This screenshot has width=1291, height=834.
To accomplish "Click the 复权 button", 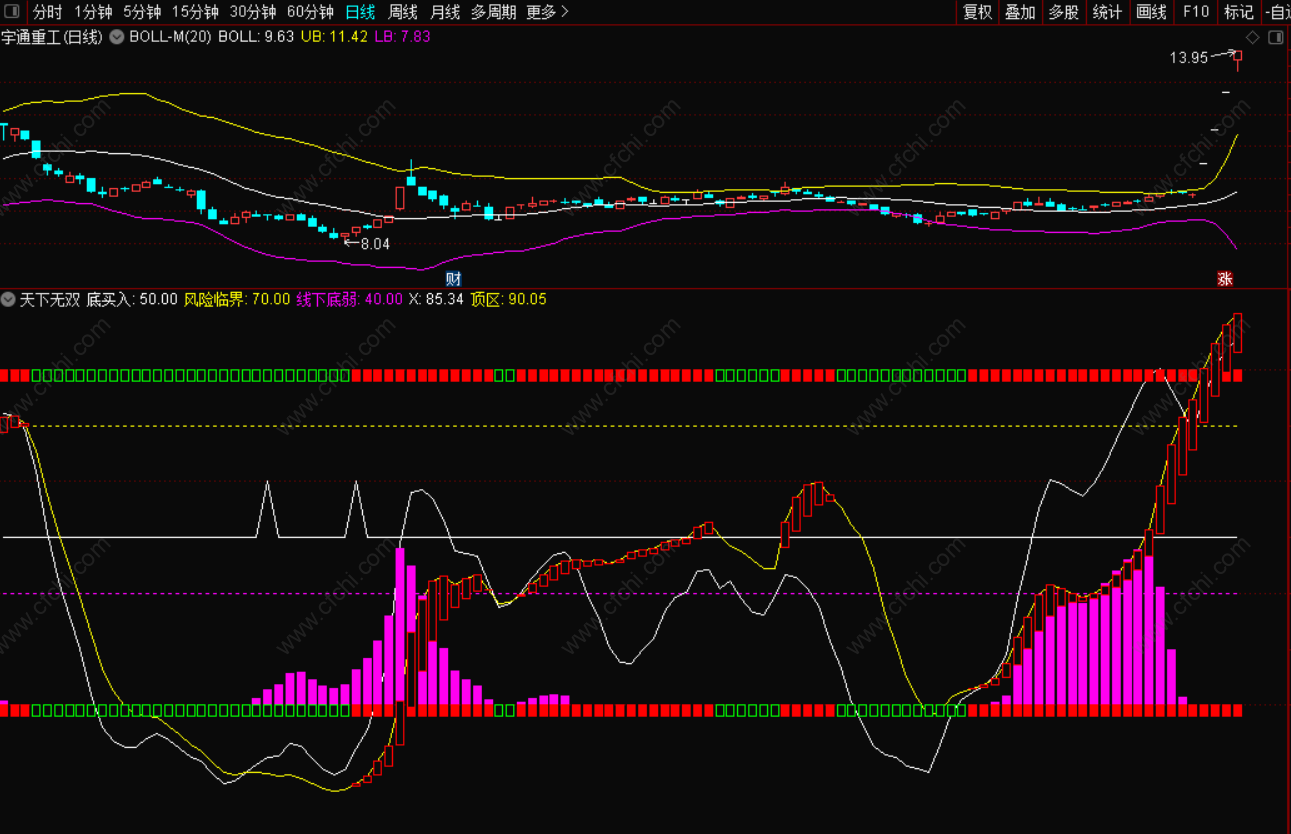I will tap(977, 12).
